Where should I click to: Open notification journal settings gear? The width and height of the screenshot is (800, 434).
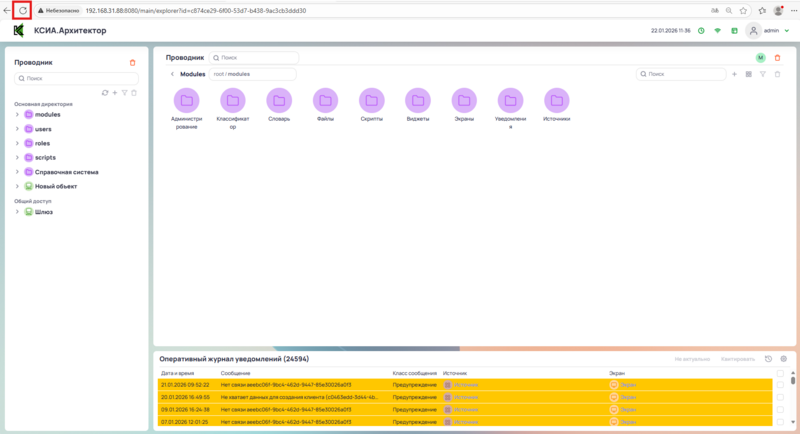click(784, 358)
